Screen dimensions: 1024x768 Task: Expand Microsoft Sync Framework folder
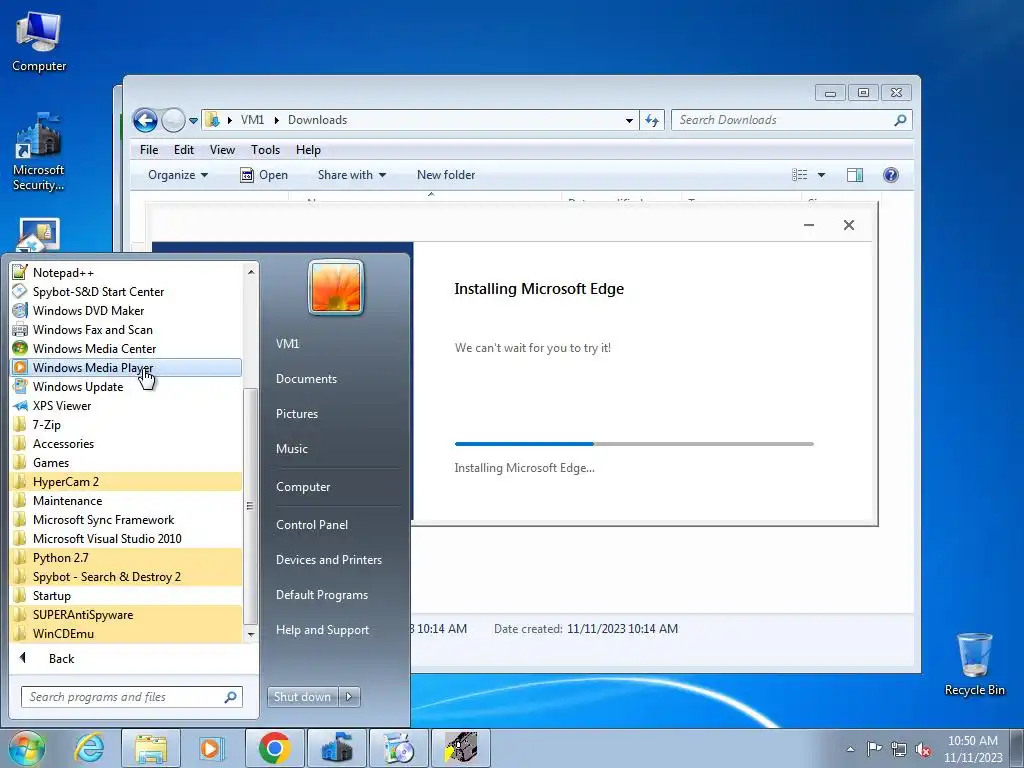(x=126, y=519)
